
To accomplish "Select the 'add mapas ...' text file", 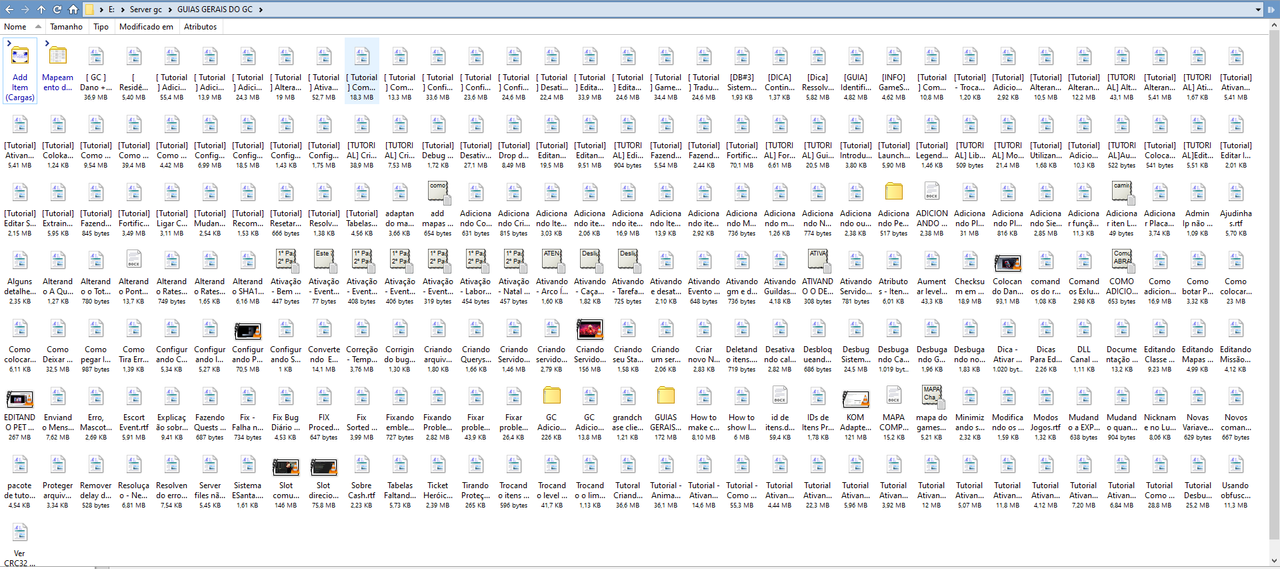I will 438,206.
